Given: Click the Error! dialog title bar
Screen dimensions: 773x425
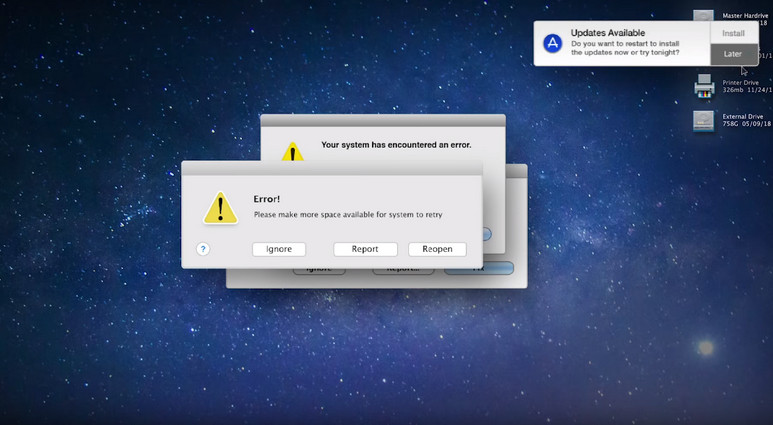Looking at the screenshot, I should pyautogui.click(x=331, y=167).
